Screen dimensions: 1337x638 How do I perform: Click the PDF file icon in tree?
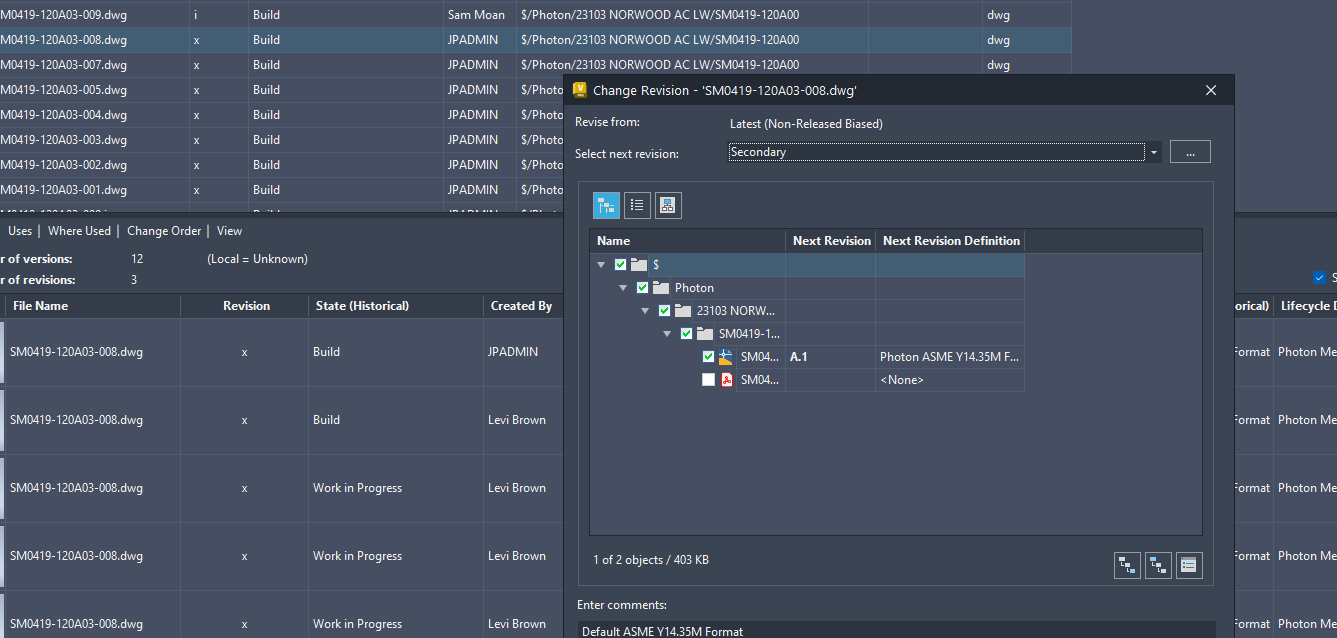[x=727, y=380]
